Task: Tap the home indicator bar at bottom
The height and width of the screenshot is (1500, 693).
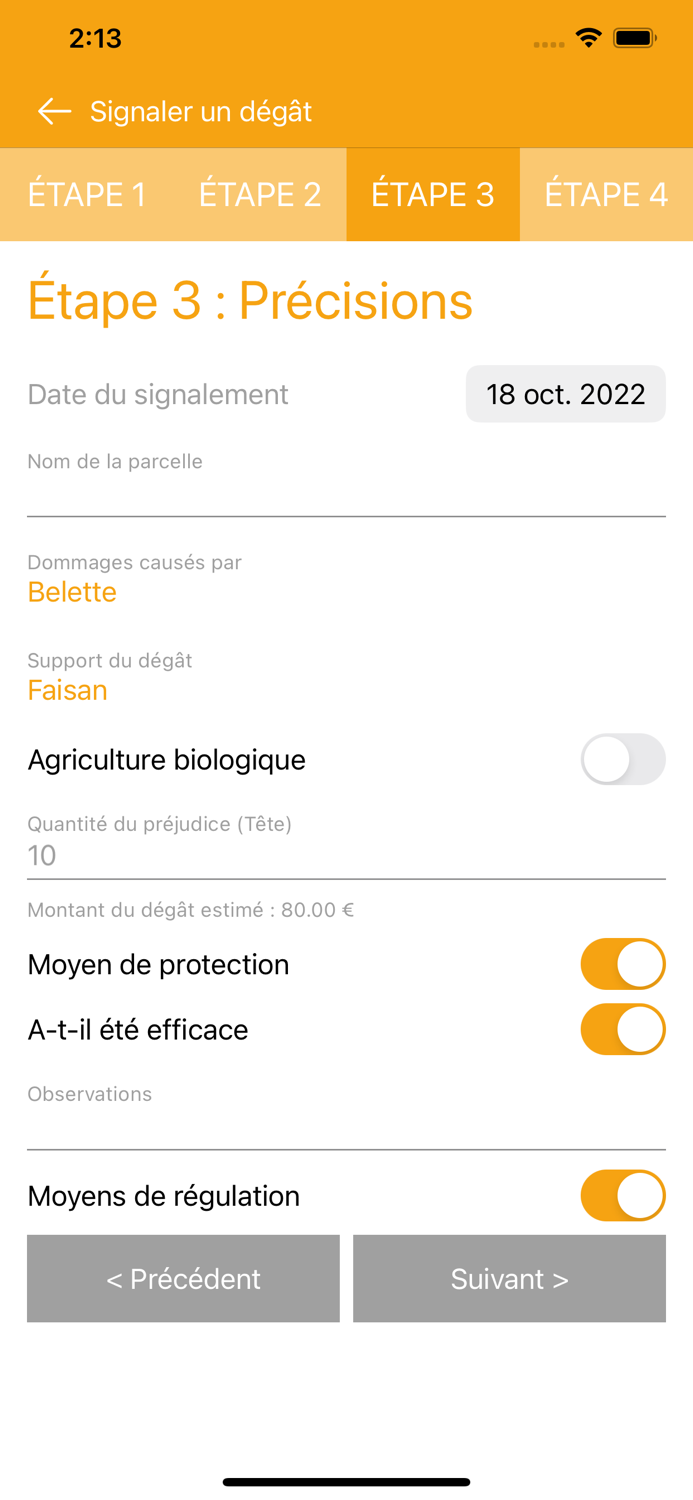Action: [346, 1481]
